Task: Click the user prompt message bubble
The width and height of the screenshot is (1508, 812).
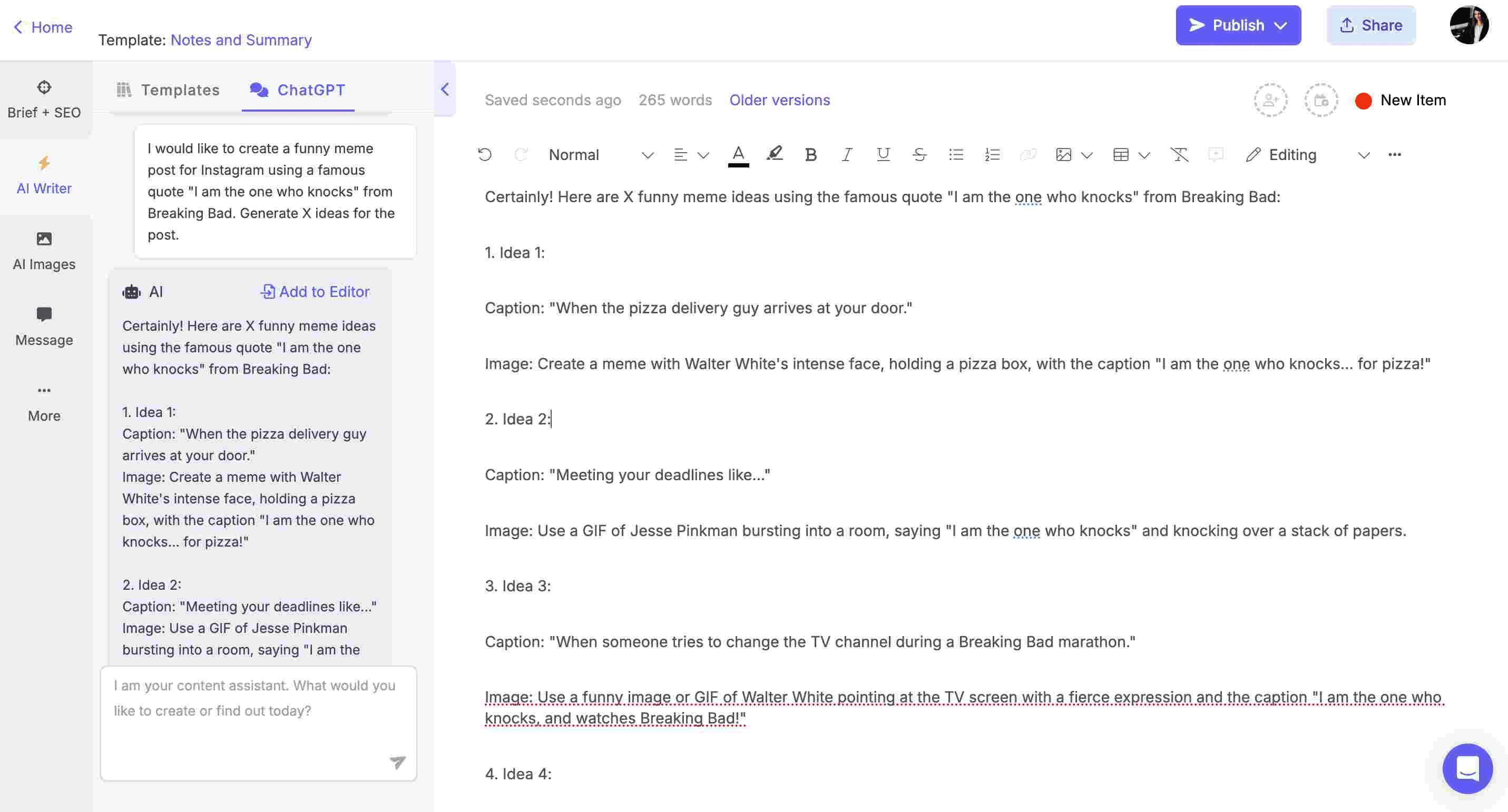Action: pyautogui.click(x=275, y=191)
